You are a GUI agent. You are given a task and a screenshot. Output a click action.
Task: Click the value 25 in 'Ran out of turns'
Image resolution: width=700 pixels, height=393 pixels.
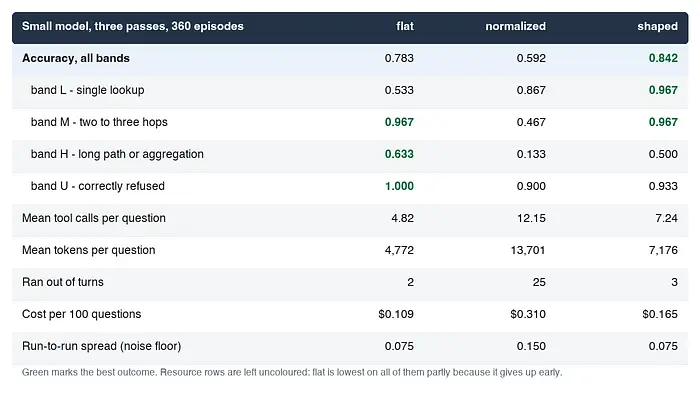[x=539, y=282]
